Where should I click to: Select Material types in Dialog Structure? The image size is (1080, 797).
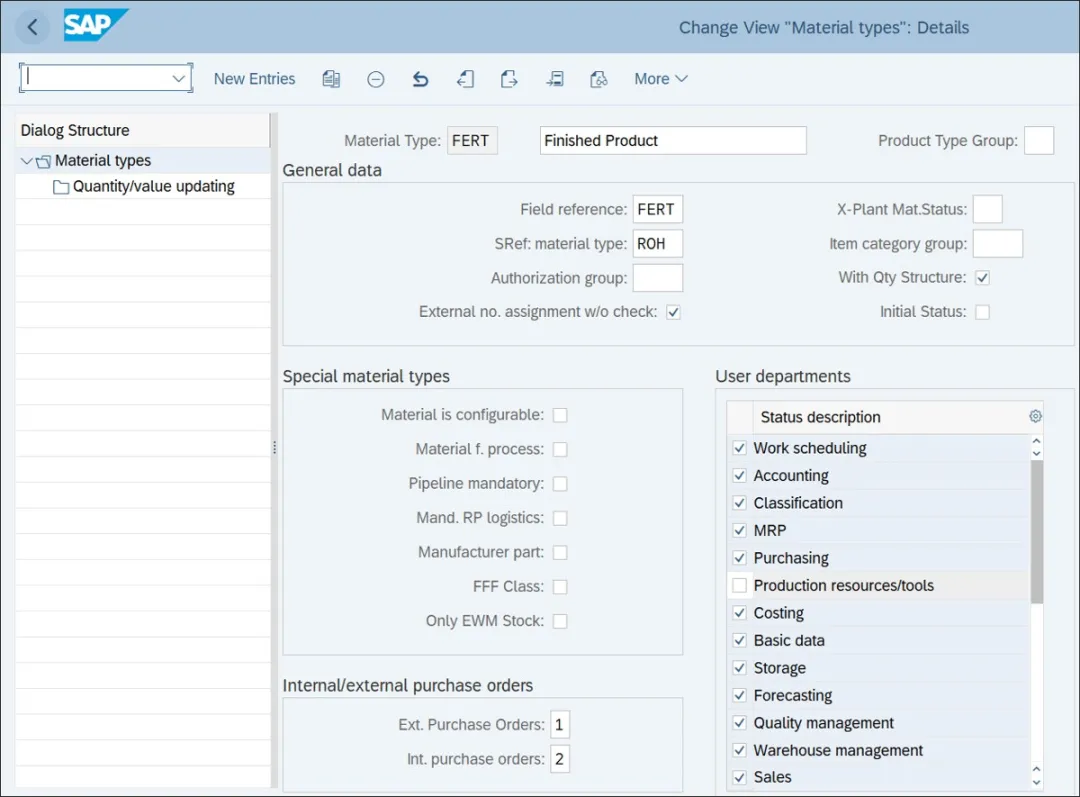pos(103,161)
